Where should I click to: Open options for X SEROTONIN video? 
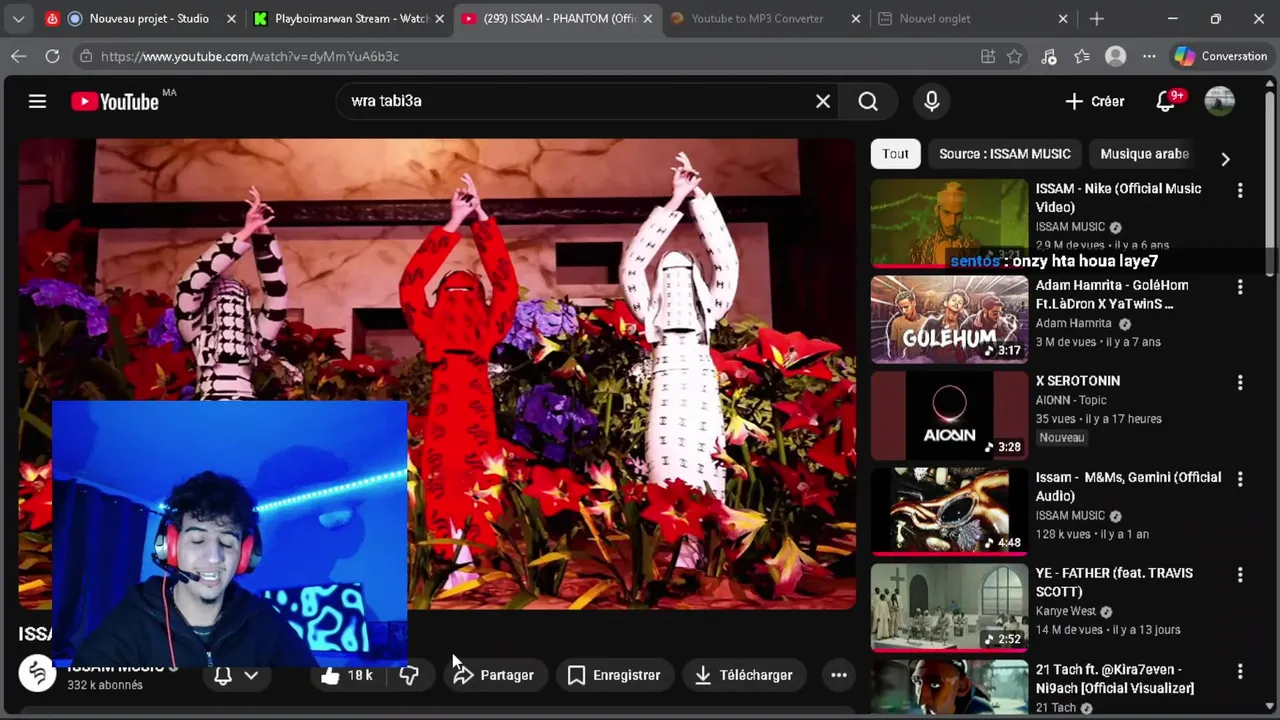click(1240, 382)
